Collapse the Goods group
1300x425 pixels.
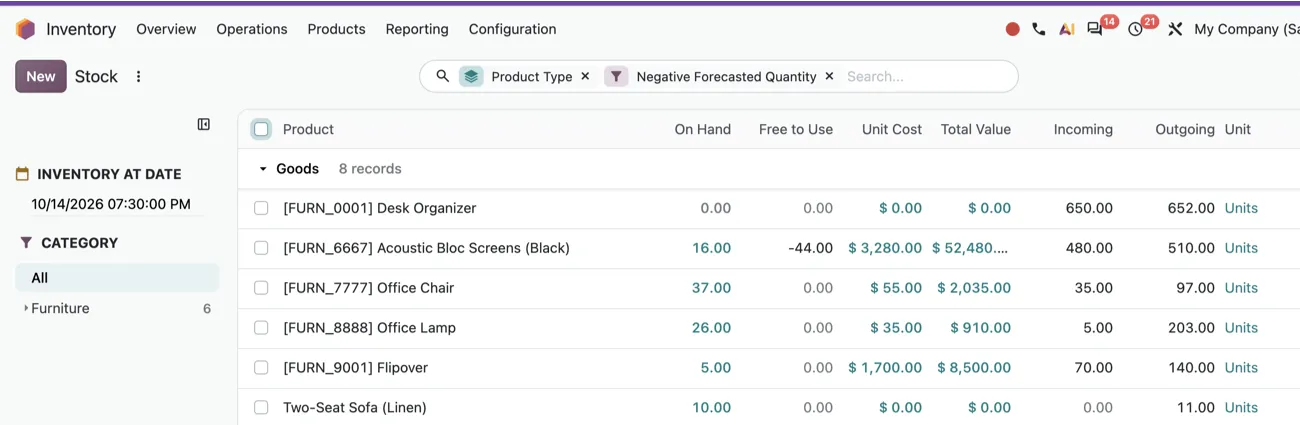click(263, 169)
